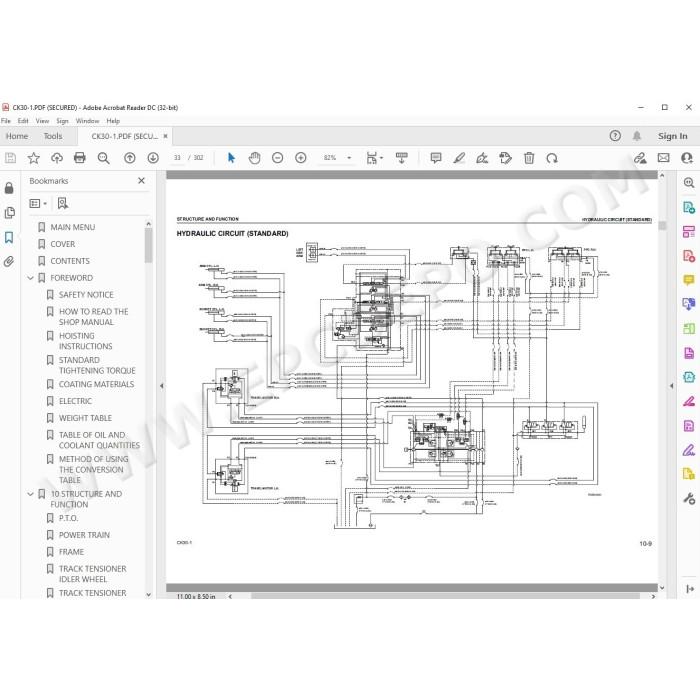Screen dimensions: 700x700
Task: Open Page Thumbnails panel
Action: (x=9, y=212)
